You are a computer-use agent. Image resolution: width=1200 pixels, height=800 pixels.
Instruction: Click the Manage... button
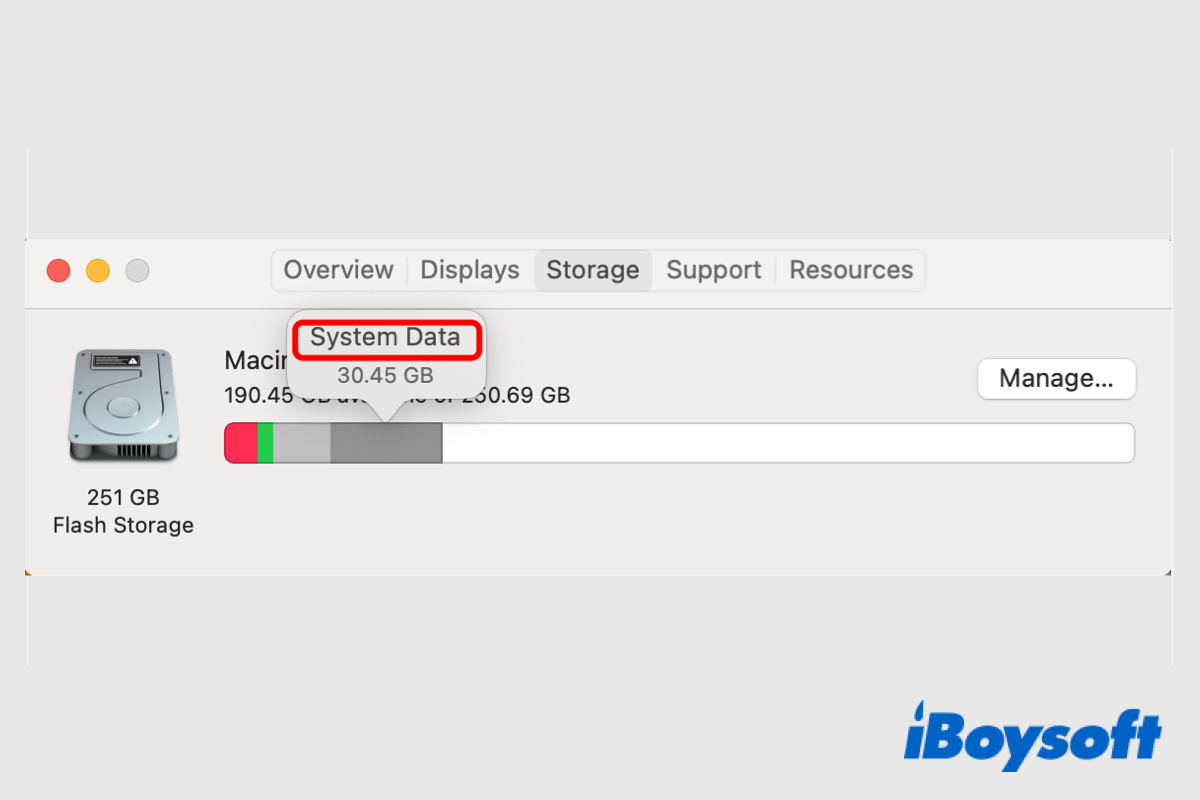point(1056,379)
